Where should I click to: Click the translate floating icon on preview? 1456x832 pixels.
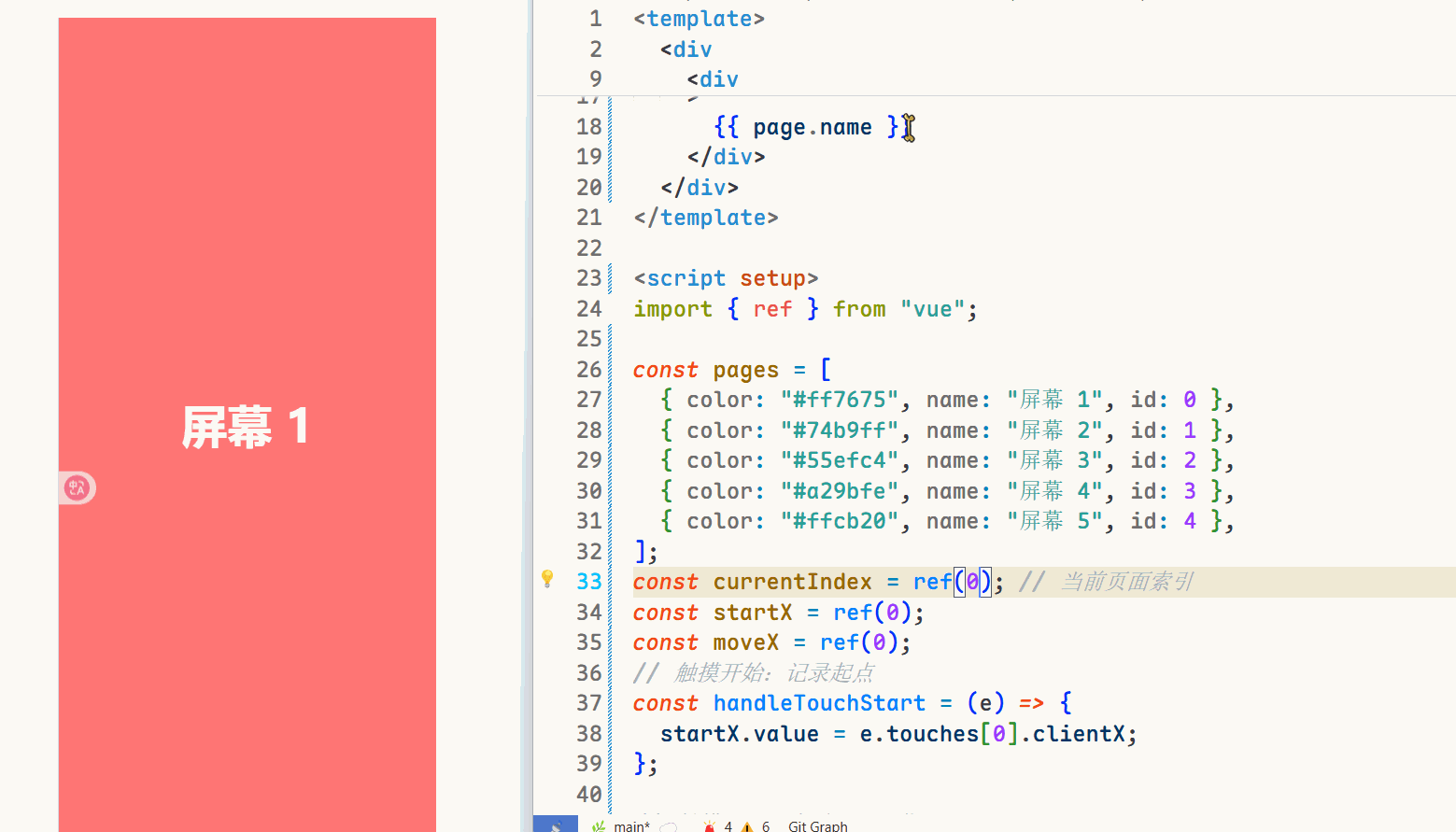[77, 487]
